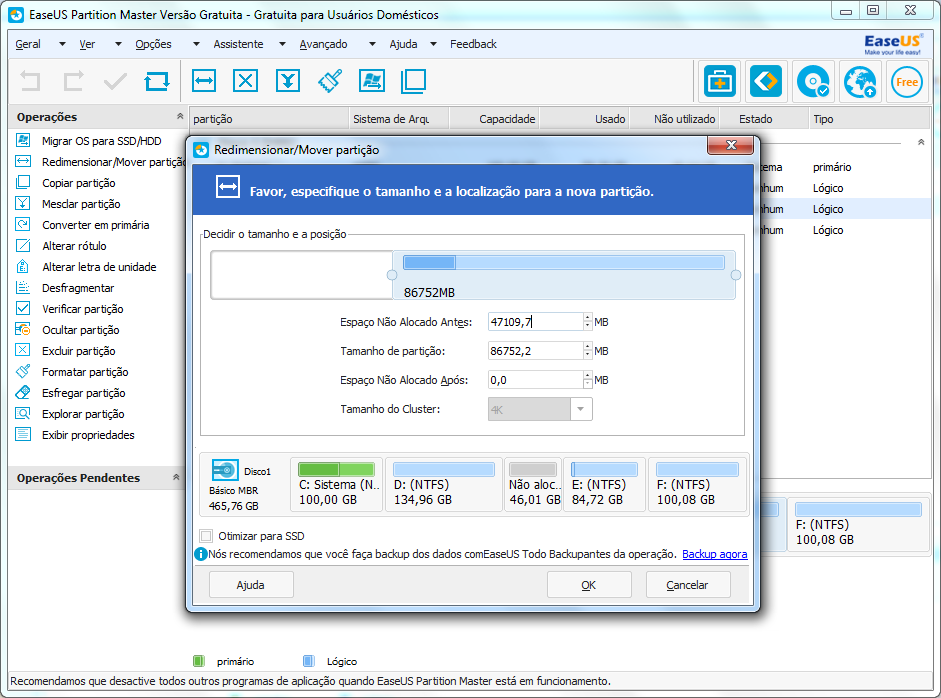Image resolution: width=941 pixels, height=698 pixels.
Task: Open the Opções menu
Action: coord(153,44)
